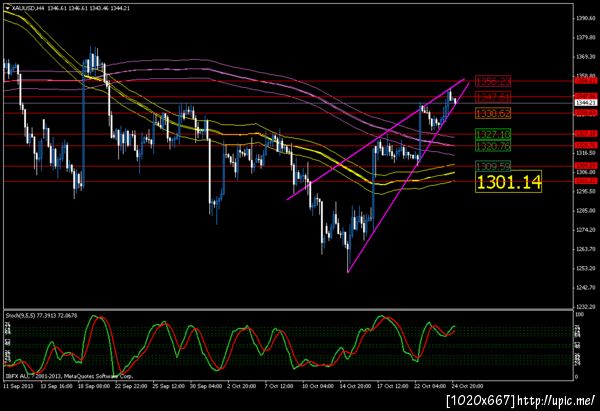The image size is (600, 411).
Task: Click the 1242.70 value on price axis
Action: [x=586, y=287]
